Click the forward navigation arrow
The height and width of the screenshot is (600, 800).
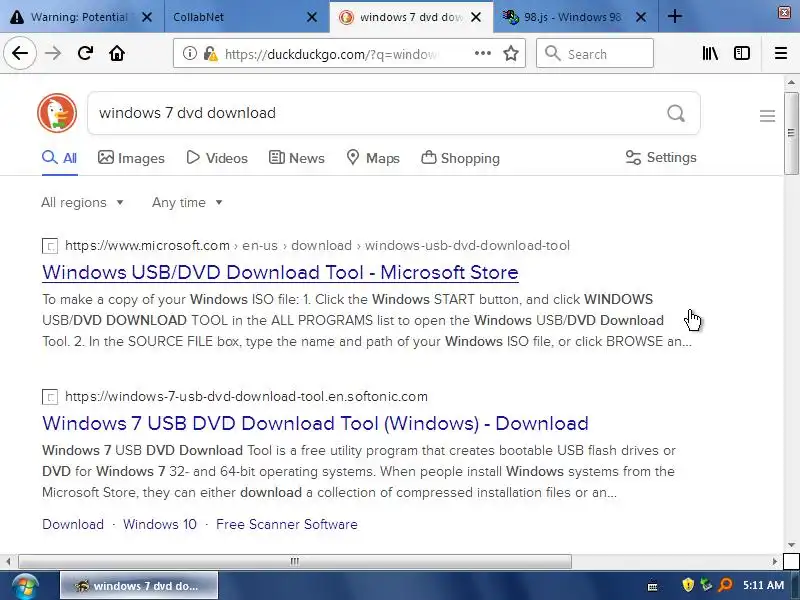(53, 53)
